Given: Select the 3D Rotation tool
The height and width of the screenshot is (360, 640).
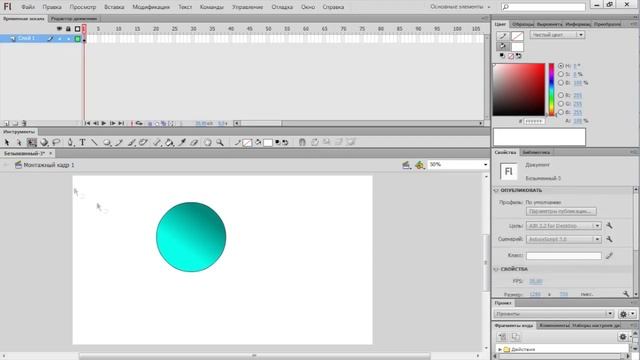Looking at the screenshot, I should (44, 142).
